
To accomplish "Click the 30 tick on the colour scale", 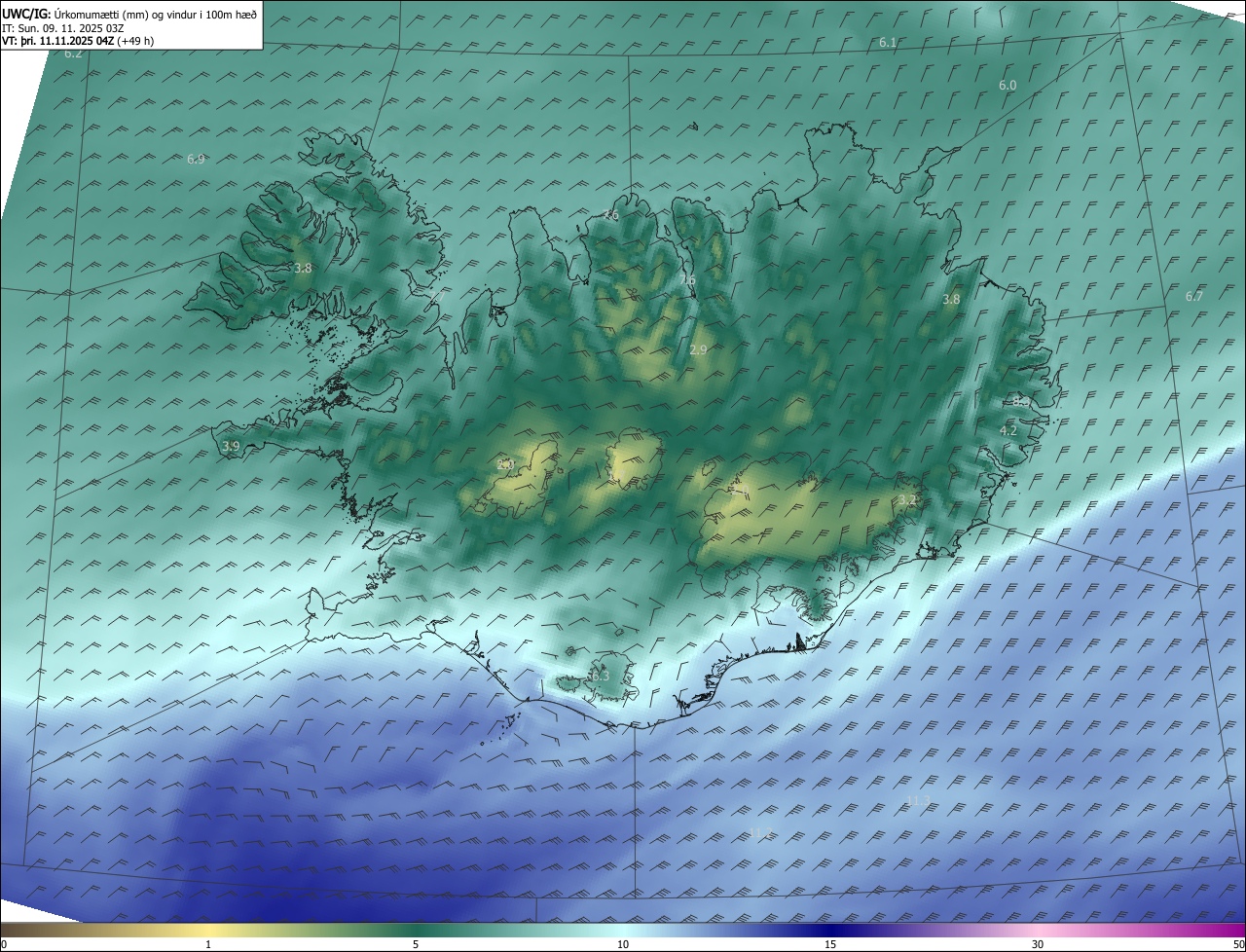I will pos(1038,944).
